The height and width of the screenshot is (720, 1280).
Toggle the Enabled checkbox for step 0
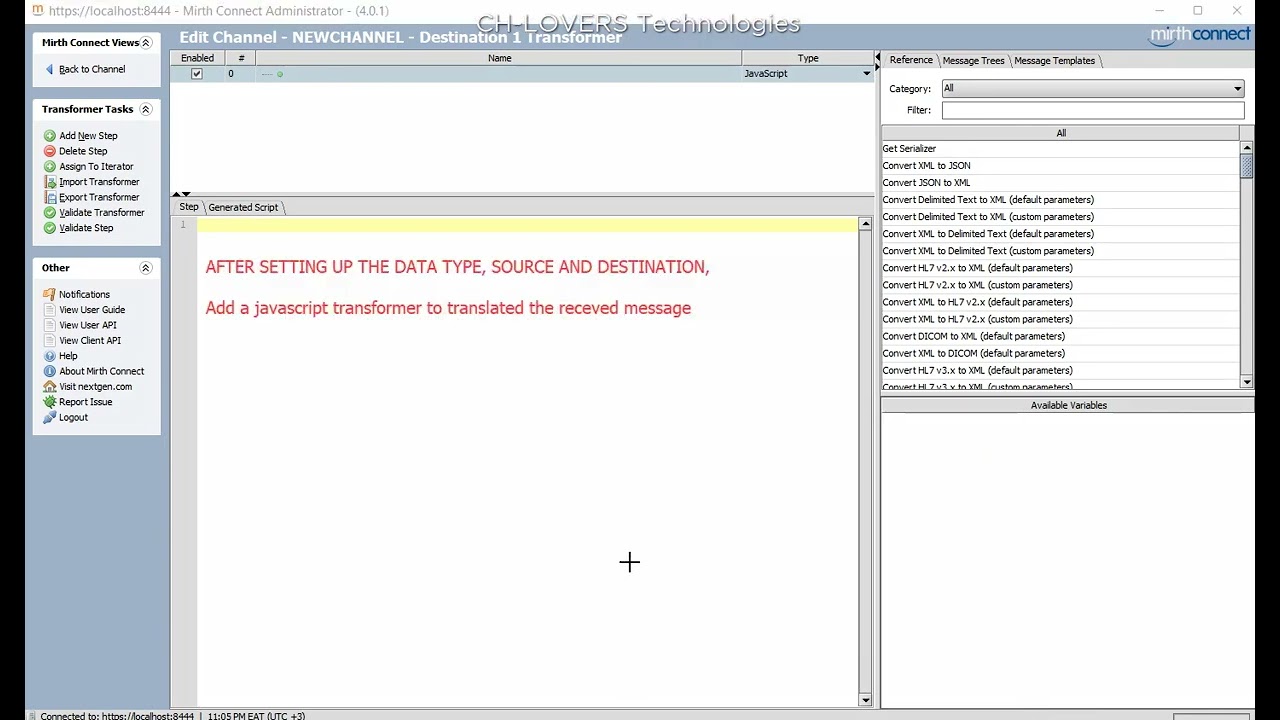[x=197, y=74]
